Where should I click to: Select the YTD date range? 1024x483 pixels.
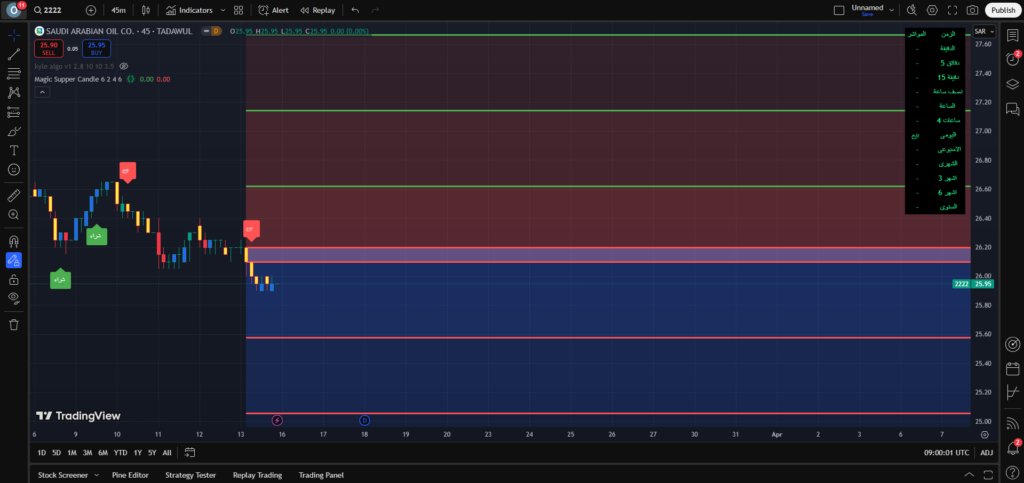[x=120, y=452]
